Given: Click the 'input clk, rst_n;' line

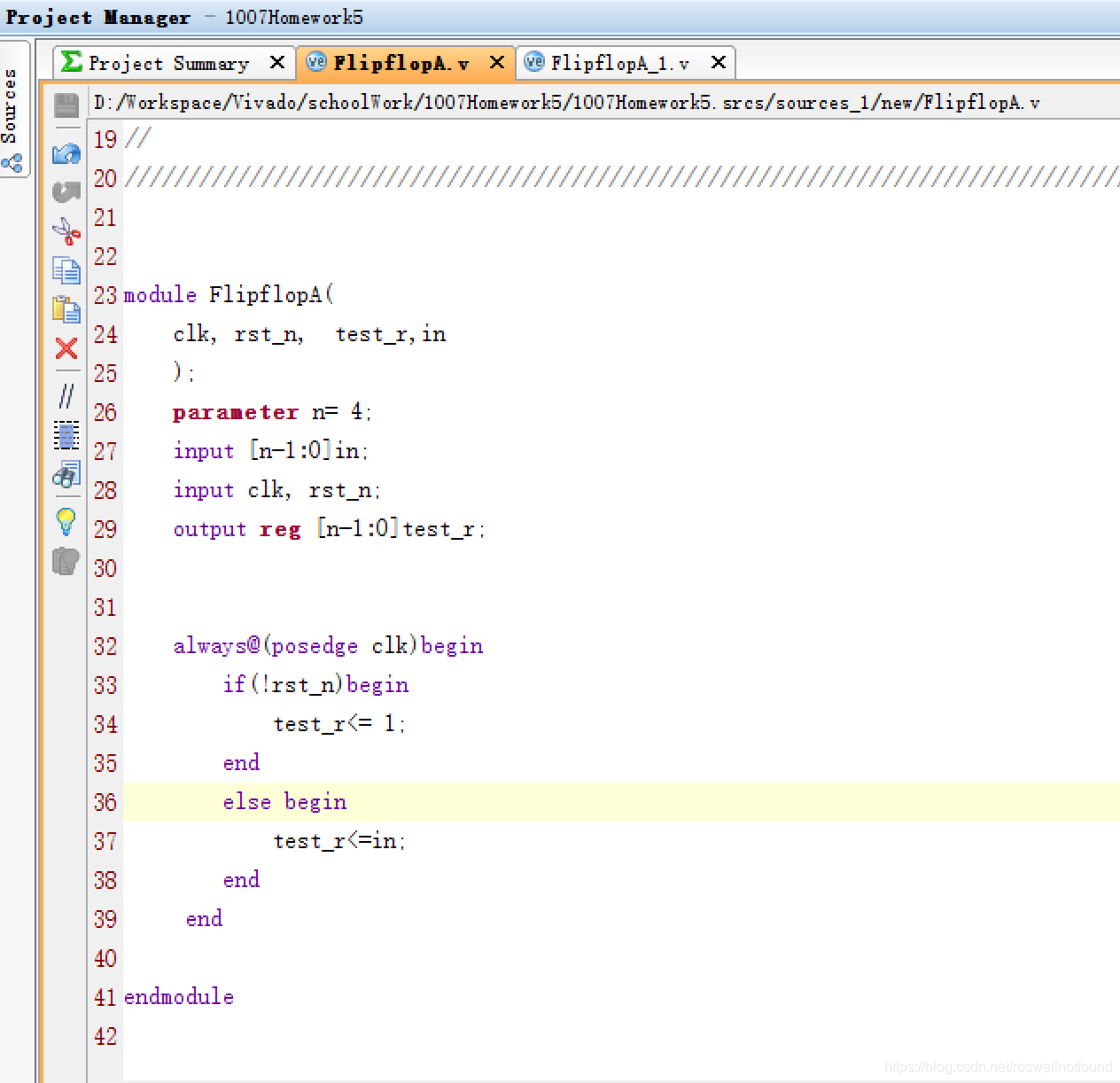Looking at the screenshot, I should [277, 490].
